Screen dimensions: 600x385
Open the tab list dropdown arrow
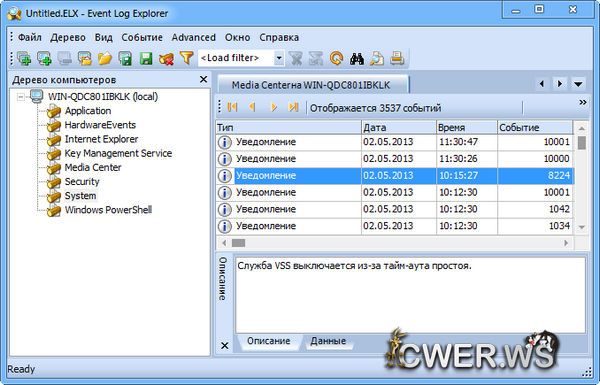578,84
